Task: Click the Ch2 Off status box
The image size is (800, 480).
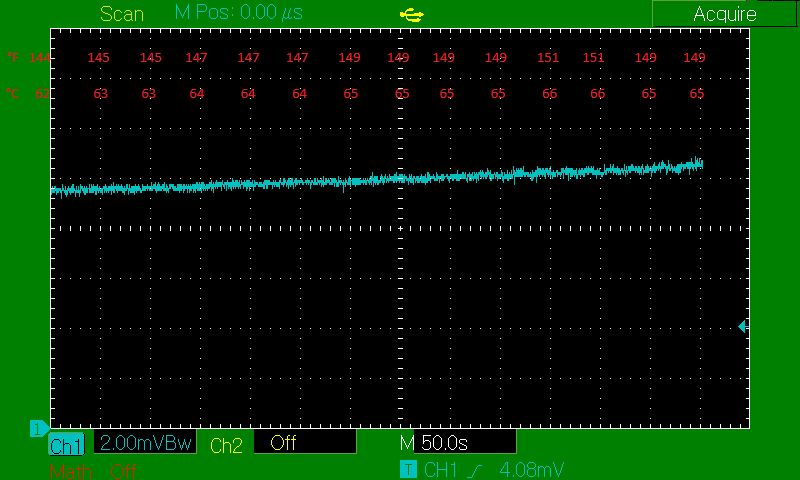Action: 305,442
